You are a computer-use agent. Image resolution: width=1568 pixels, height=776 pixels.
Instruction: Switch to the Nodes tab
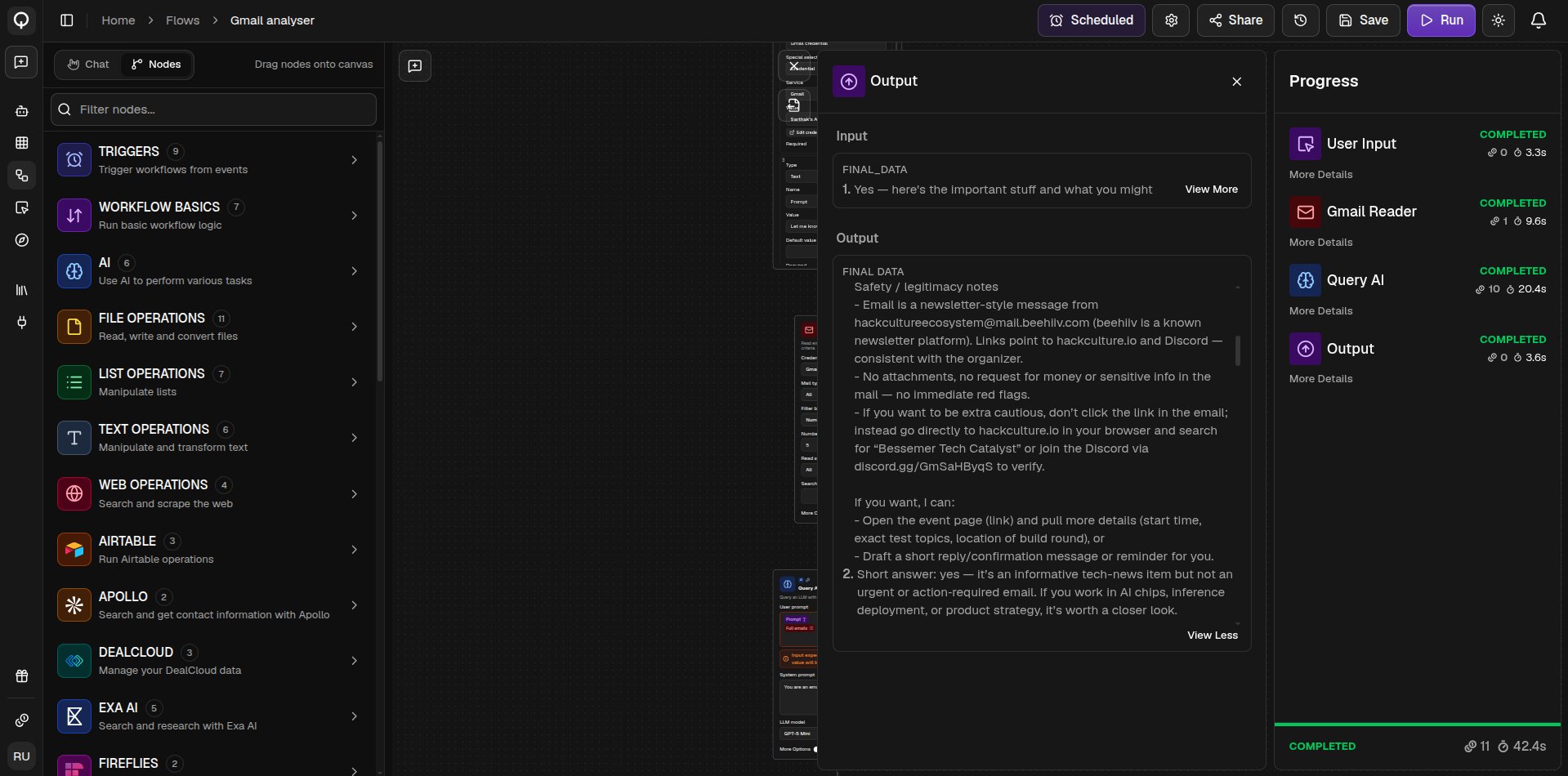(x=157, y=65)
